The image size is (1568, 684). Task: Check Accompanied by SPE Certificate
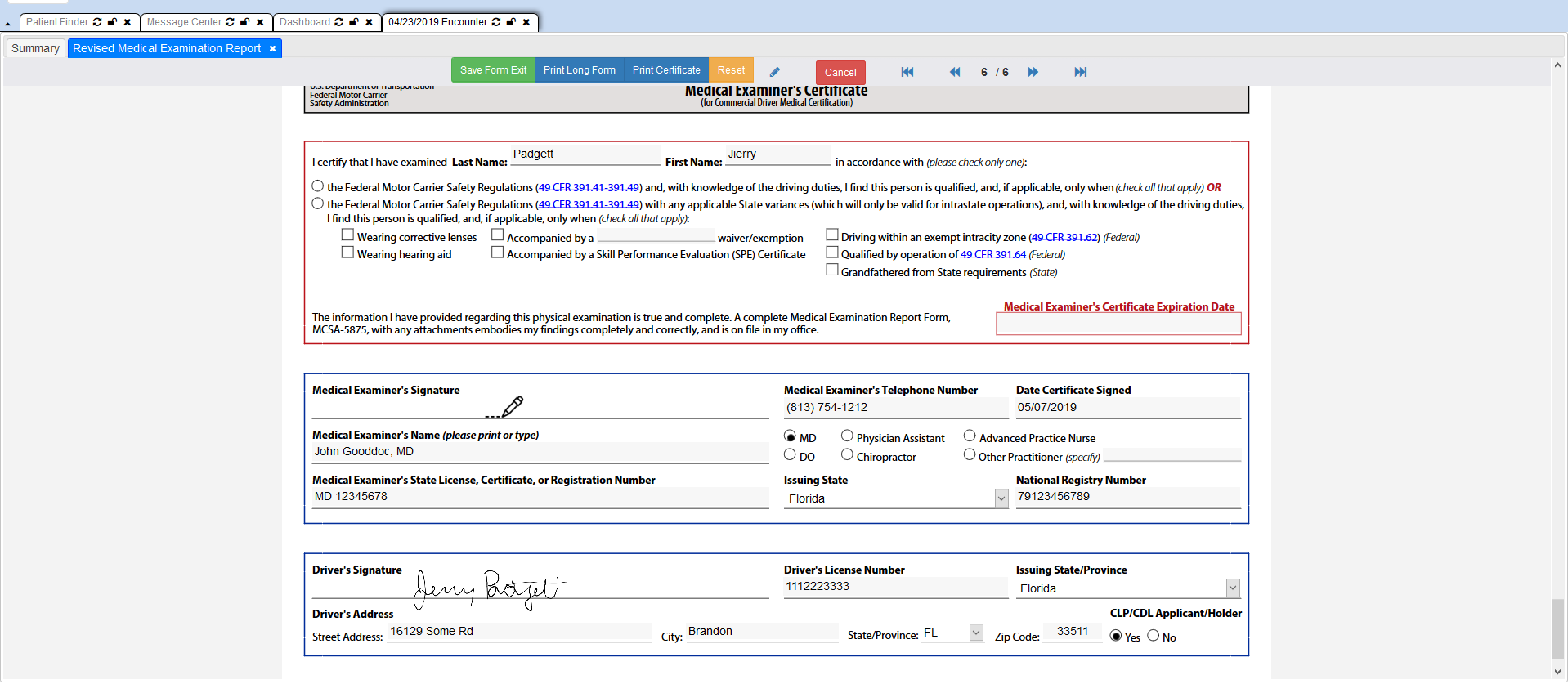497,252
